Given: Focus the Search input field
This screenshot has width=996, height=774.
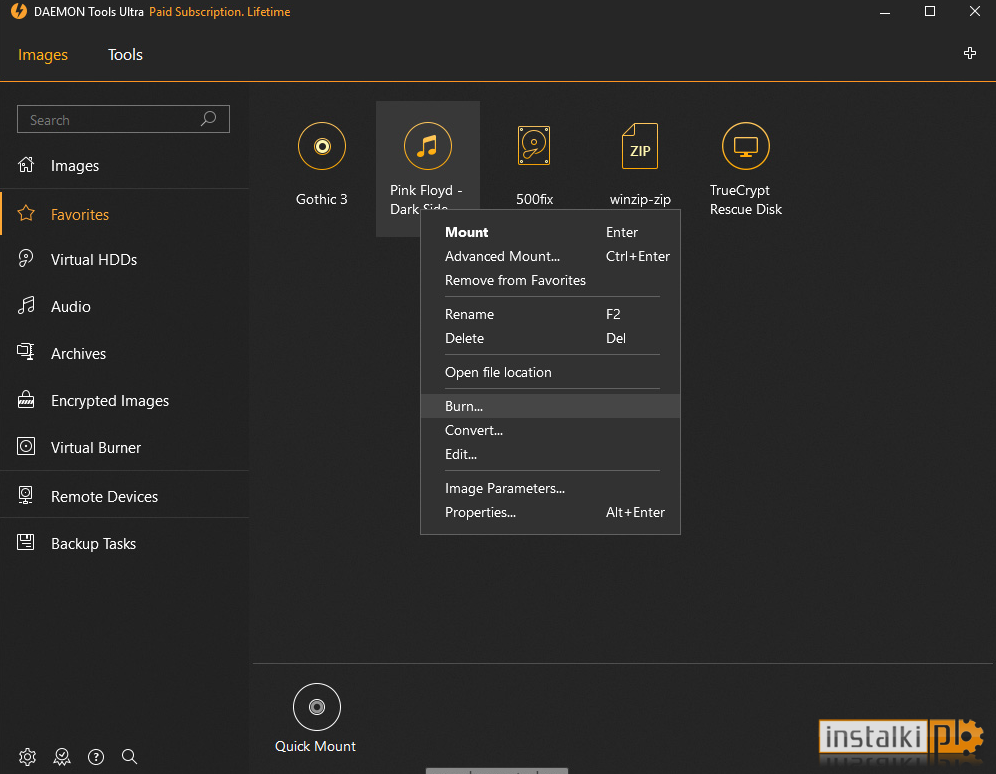Looking at the screenshot, I should pyautogui.click(x=123, y=119).
